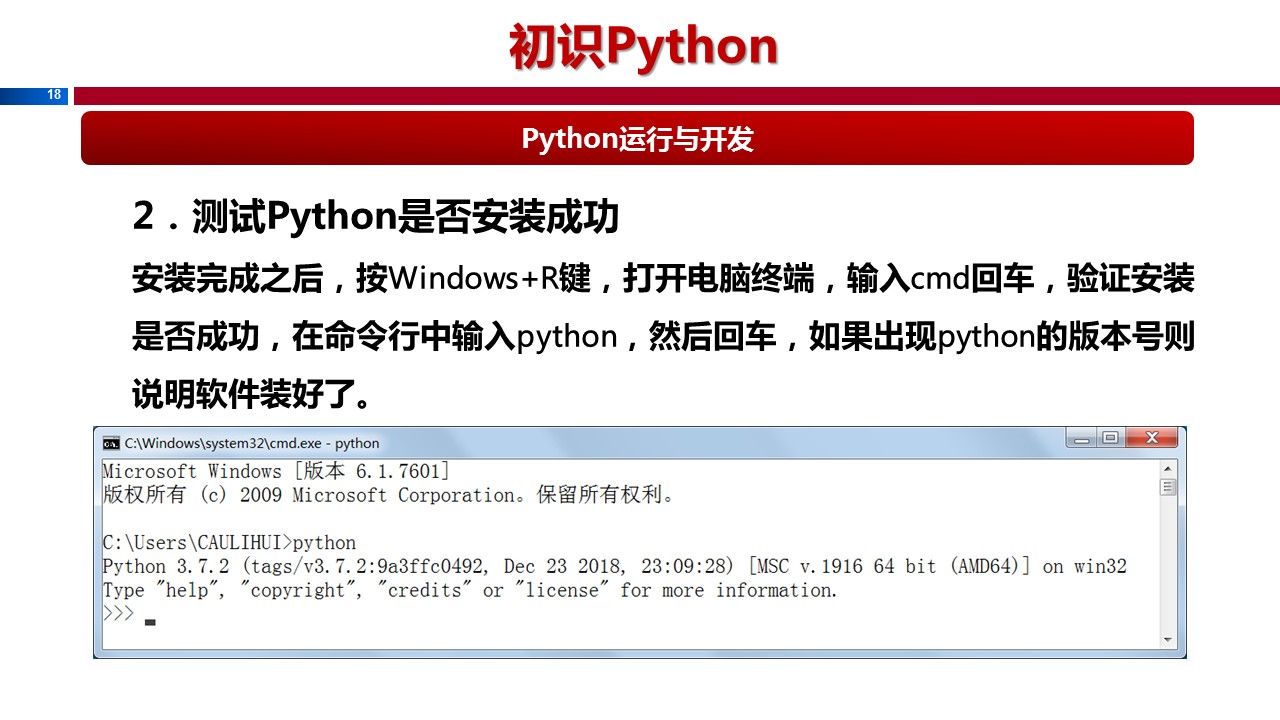1280x720 pixels.
Task: Click the 'Type "help", "copyright"' information line
Action: 470,591
